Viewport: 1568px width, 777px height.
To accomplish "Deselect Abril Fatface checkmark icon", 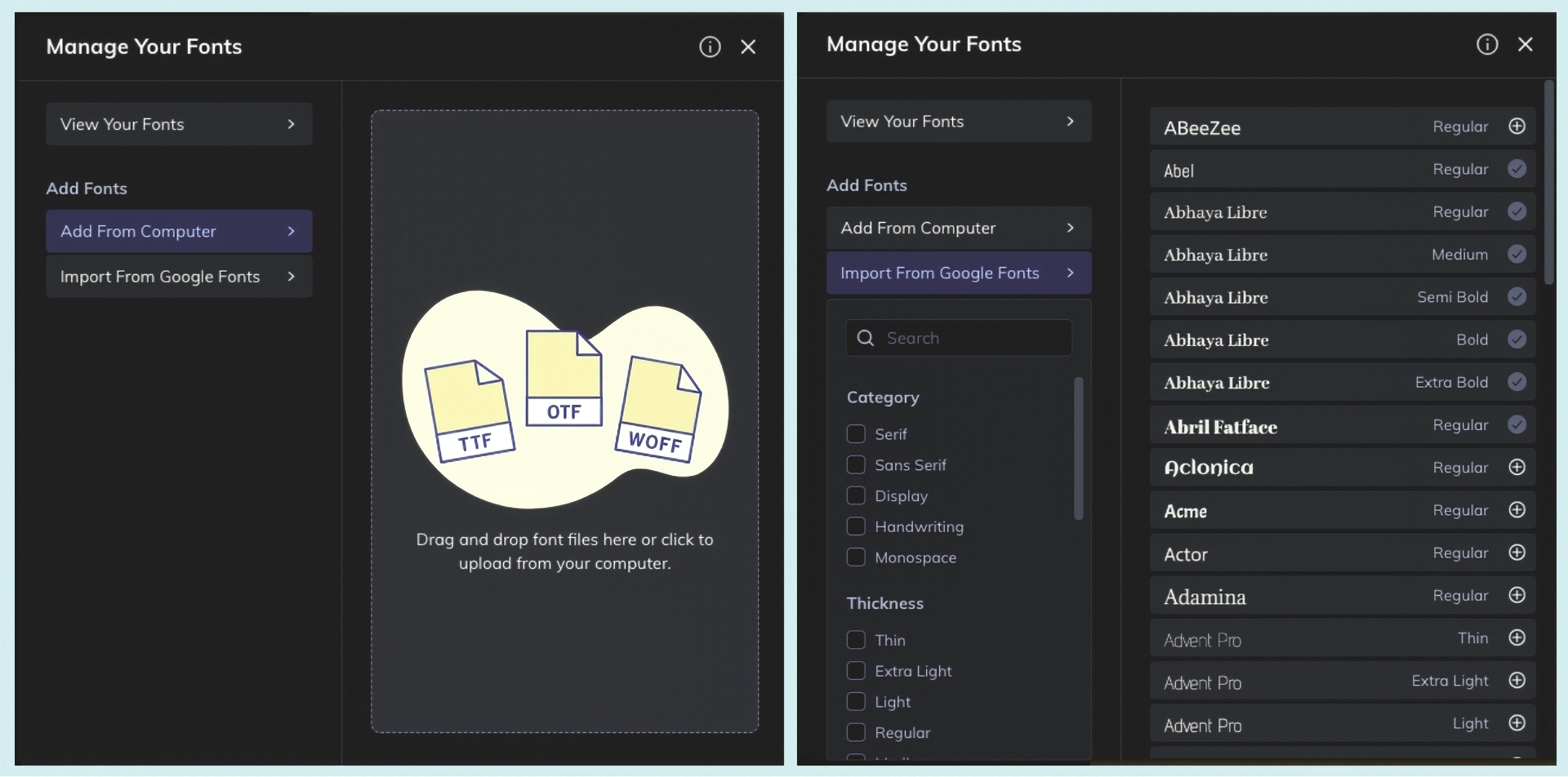I will pyautogui.click(x=1517, y=425).
